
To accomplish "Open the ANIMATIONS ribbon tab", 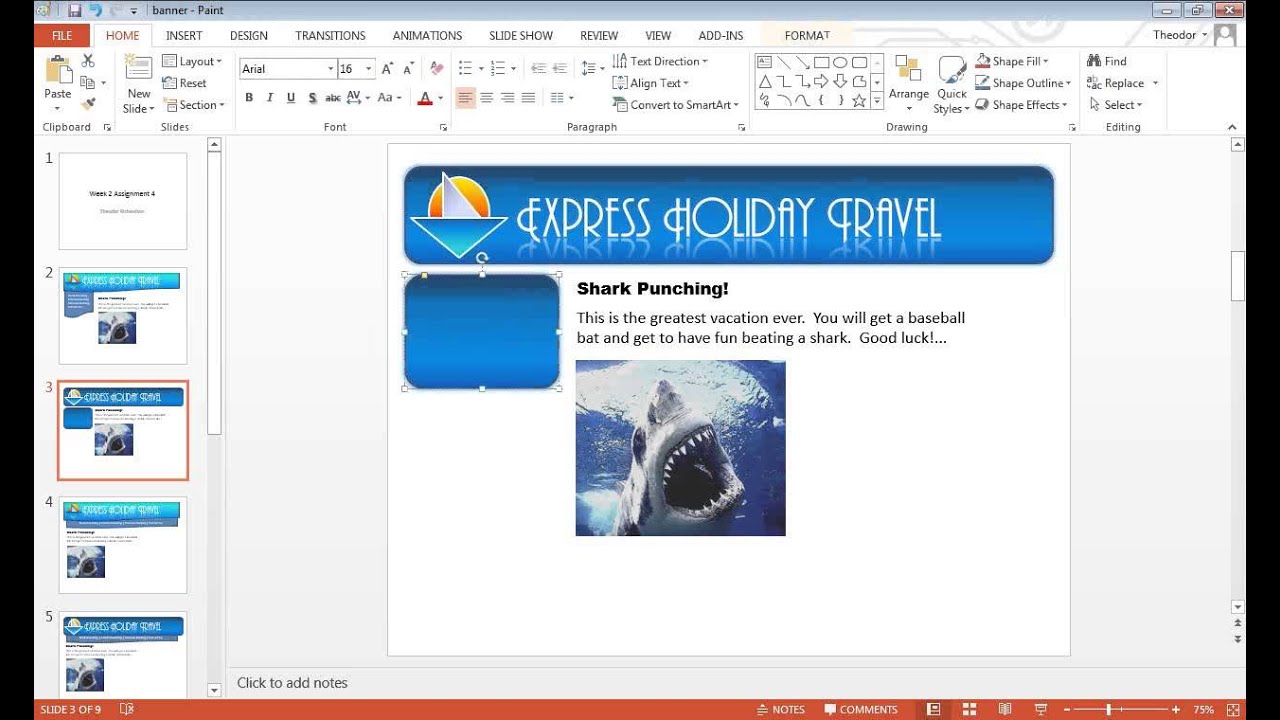I will (427, 35).
